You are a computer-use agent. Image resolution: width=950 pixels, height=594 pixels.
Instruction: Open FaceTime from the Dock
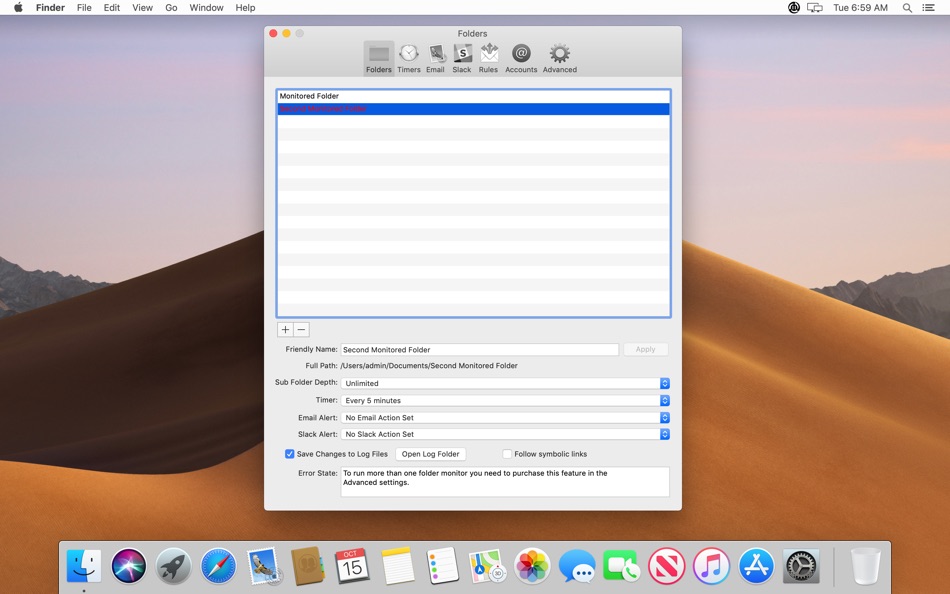(622, 566)
